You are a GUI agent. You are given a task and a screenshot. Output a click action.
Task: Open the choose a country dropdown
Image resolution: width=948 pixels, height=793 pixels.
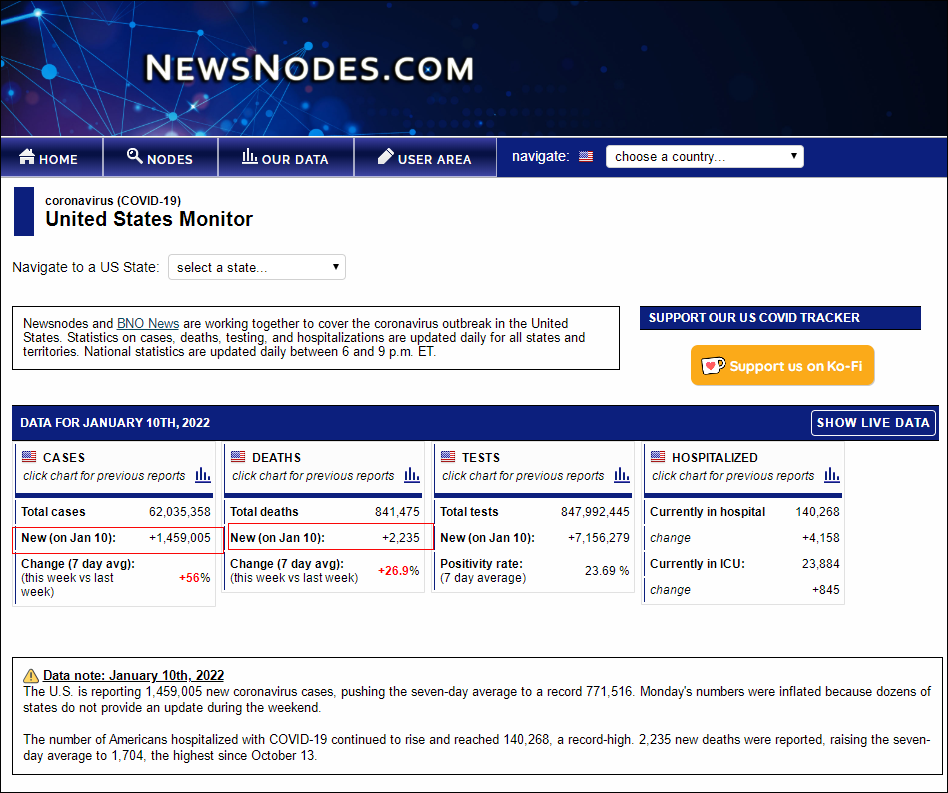click(x=705, y=157)
